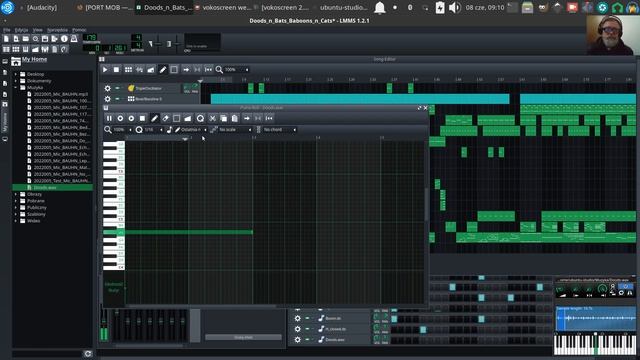The width and height of the screenshot is (640, 360).
Task: Show Song Editor window button
Action: tap(6, 49)
